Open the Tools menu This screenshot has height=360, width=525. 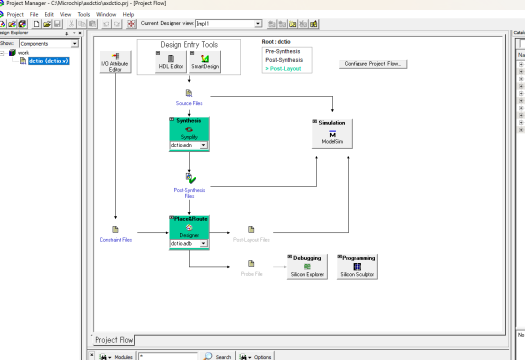tap(84, 14)
